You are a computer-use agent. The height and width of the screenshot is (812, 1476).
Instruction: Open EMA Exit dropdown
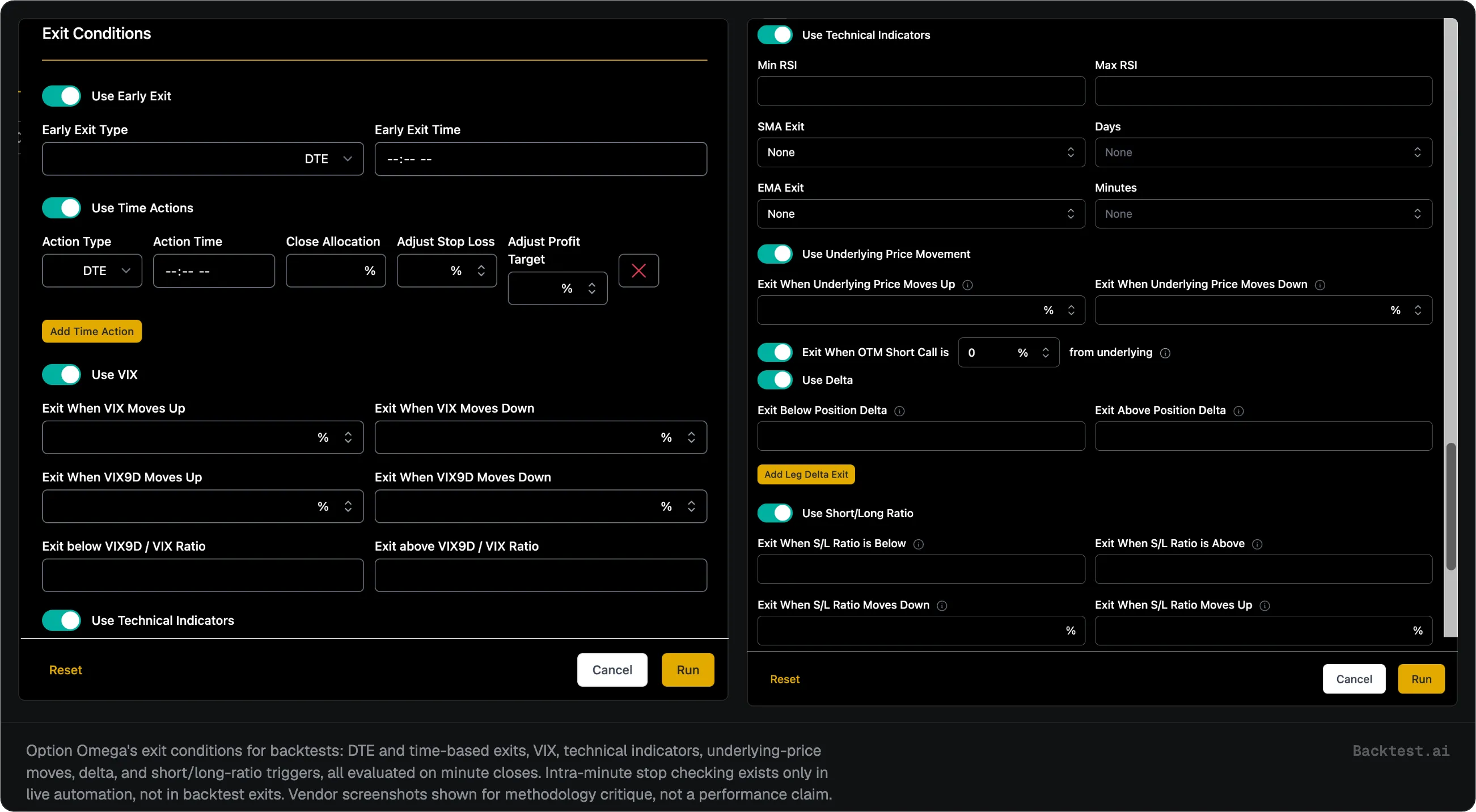tap(921, 214)
